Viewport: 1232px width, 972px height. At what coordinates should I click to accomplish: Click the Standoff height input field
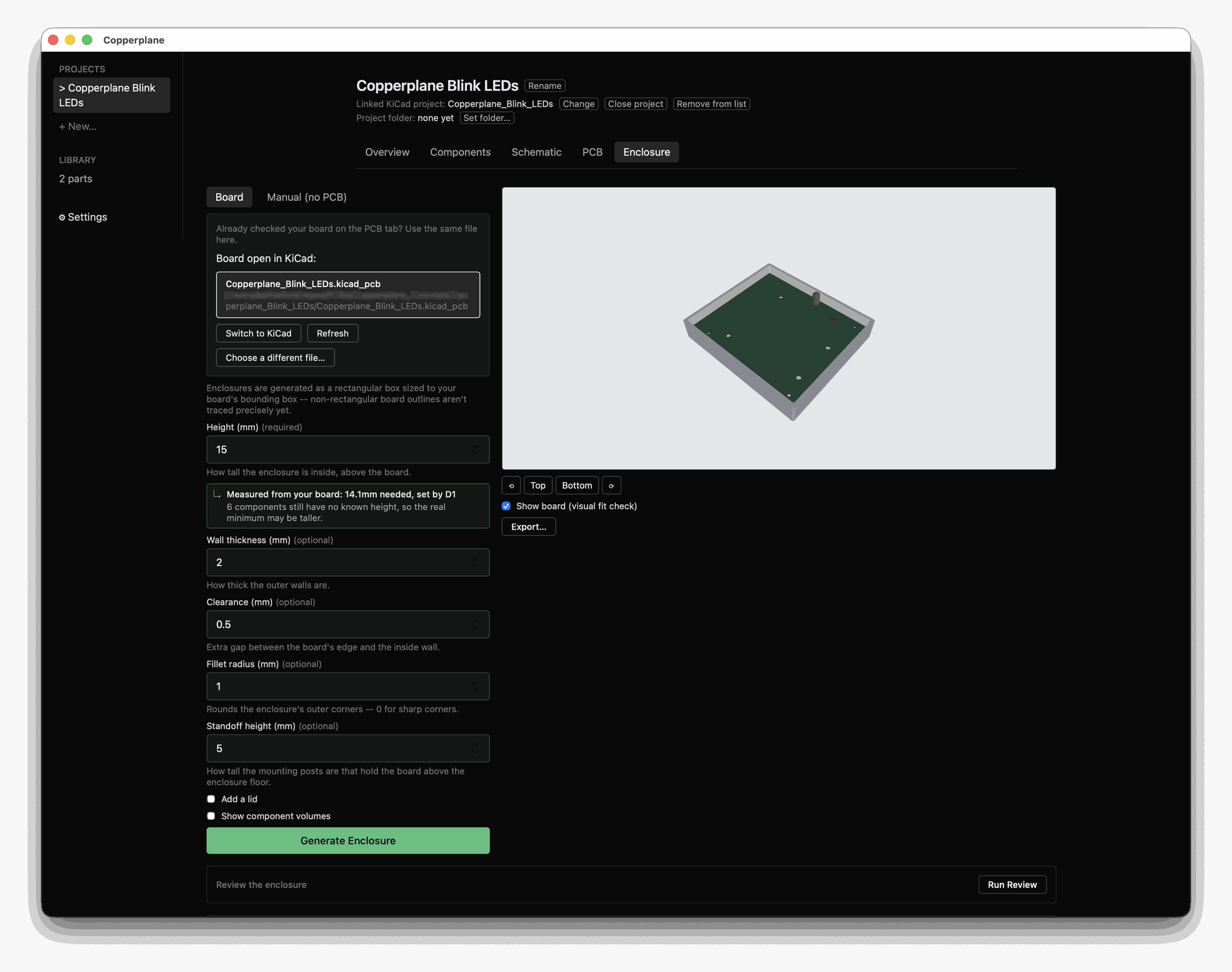point(348,748)
